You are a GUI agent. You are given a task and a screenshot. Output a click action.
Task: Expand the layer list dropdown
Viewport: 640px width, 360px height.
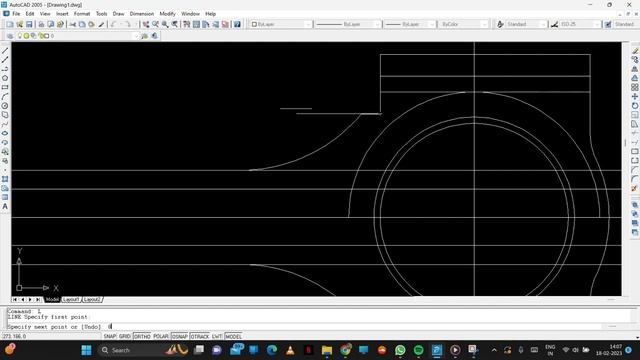[136, 36]
